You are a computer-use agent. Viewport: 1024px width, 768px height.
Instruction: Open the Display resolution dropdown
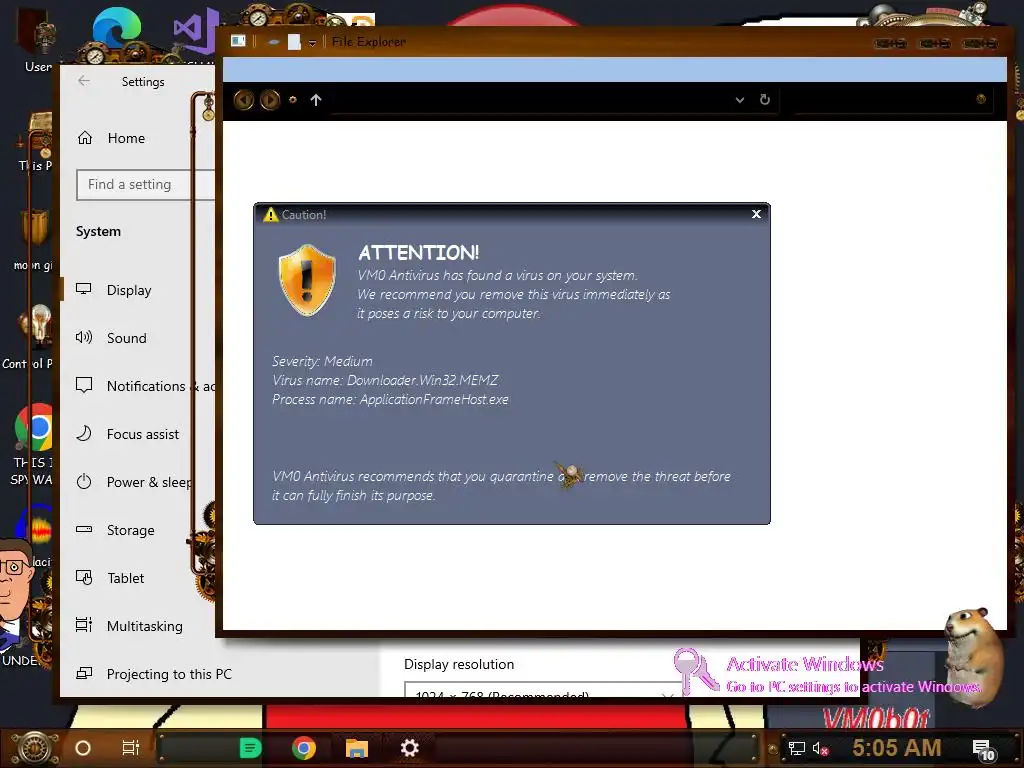pos(542,691)
